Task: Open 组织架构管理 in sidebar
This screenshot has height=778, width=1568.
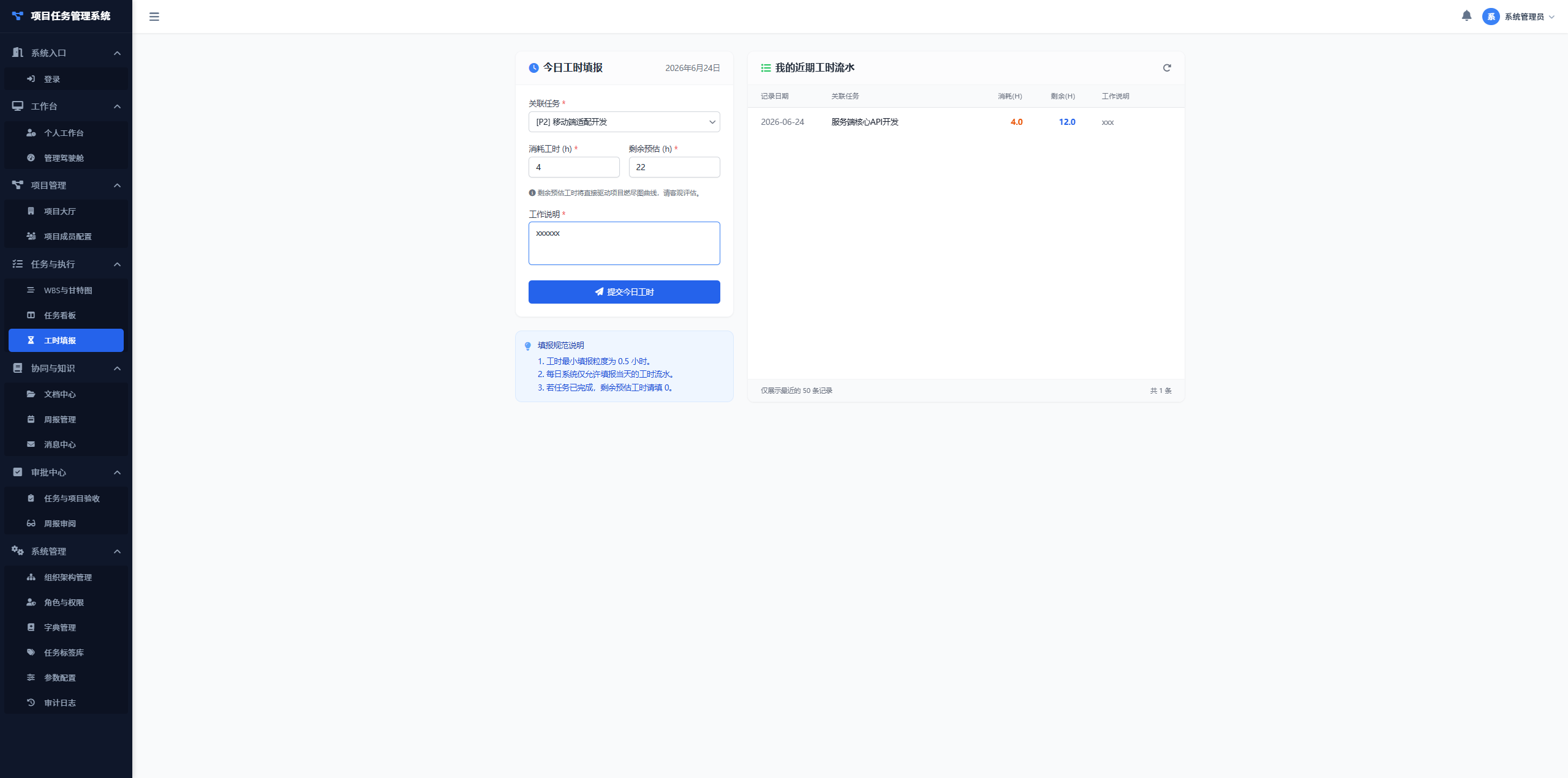Action: click(x=66, y=577)
